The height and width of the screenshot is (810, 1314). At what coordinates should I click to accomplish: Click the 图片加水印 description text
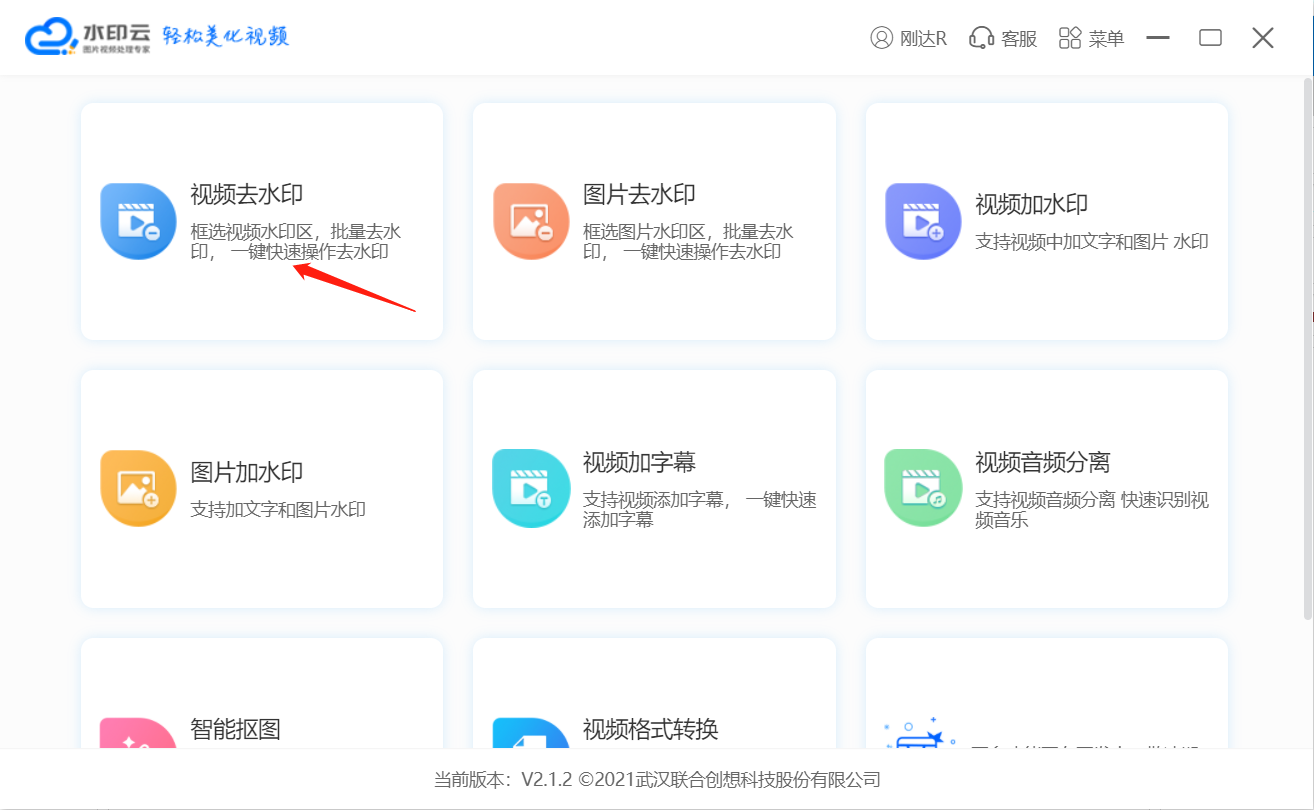[x=278, y=510]
